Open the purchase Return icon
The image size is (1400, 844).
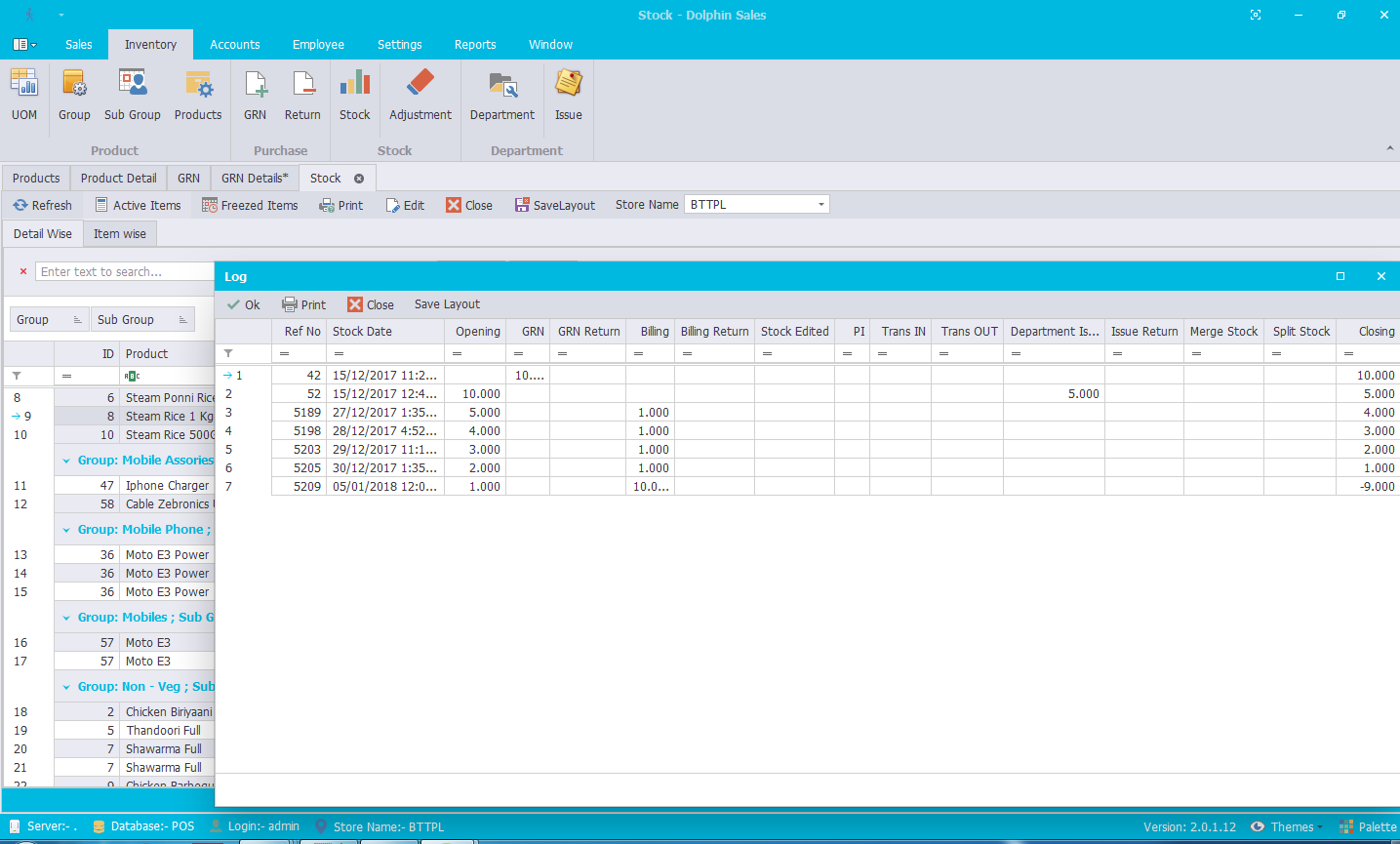click(302, 96)
